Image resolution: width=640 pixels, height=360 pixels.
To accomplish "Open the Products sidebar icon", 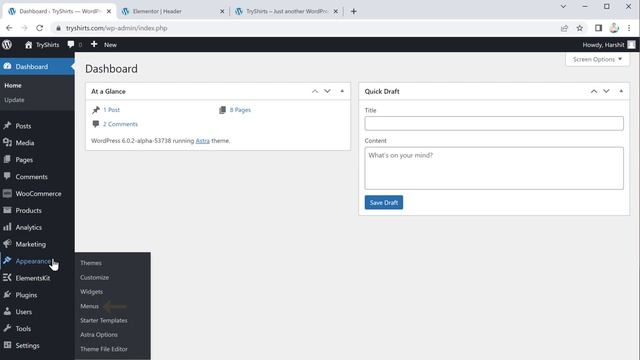I will pos(7,210).
